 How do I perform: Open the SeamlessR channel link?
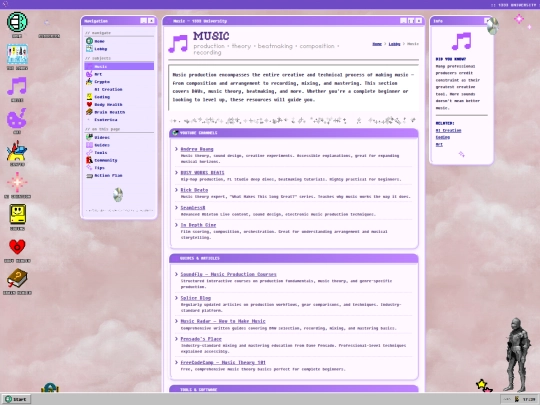click(193, 208)
